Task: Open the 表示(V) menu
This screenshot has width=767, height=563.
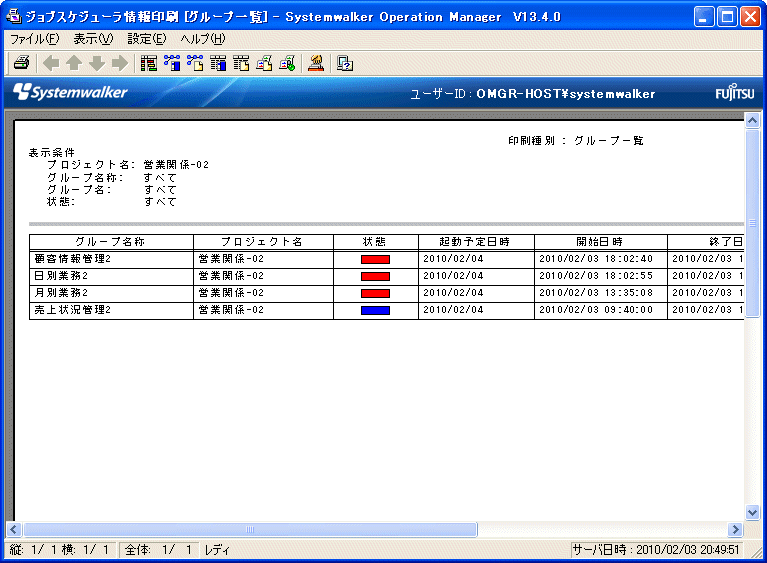Action: pos(93,38)
